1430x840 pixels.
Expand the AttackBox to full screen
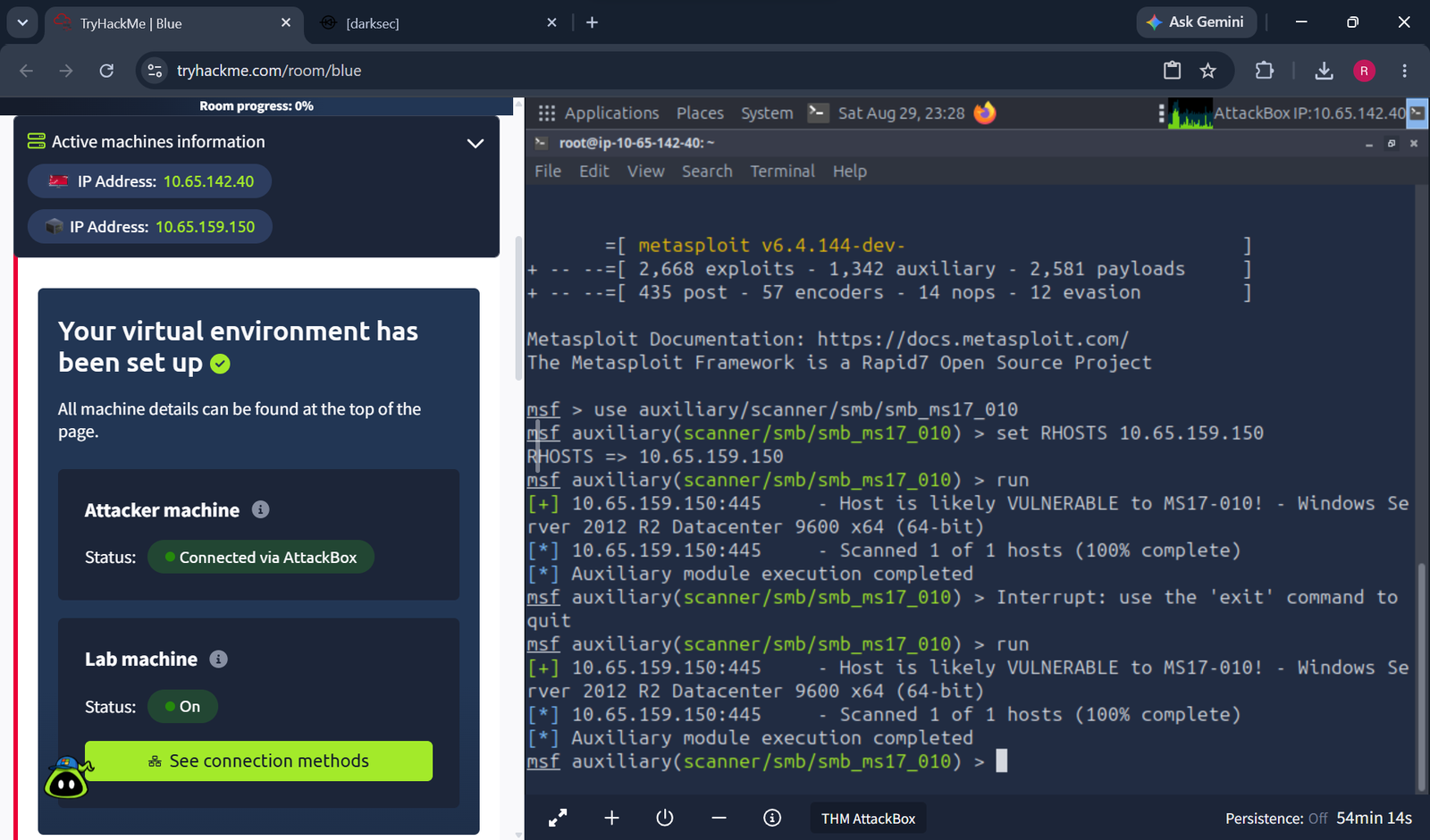click(558, 818)
